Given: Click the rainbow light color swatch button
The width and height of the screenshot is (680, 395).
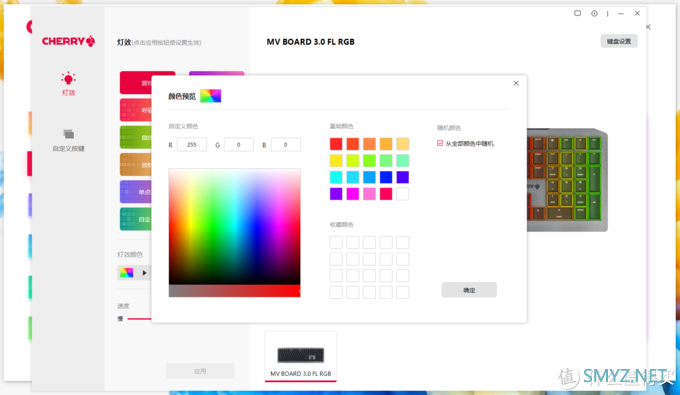Looking at the screenshot, I should point(127,273).
